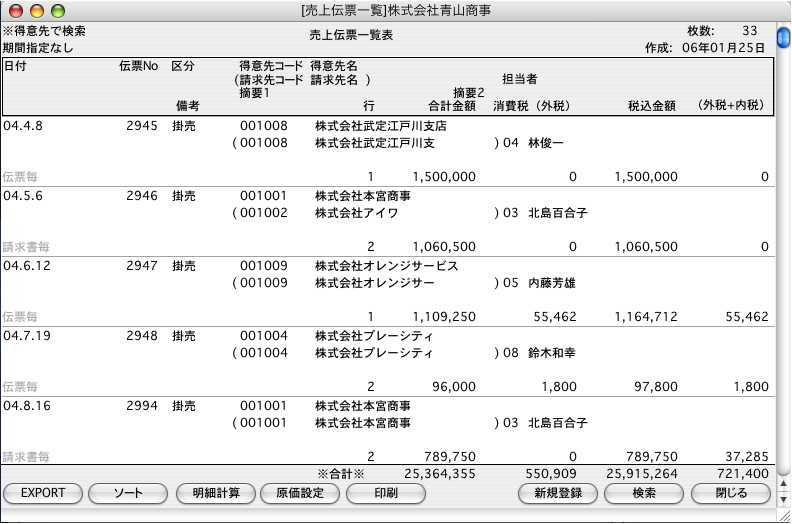Select slip number 2994 row

(142, 407)
